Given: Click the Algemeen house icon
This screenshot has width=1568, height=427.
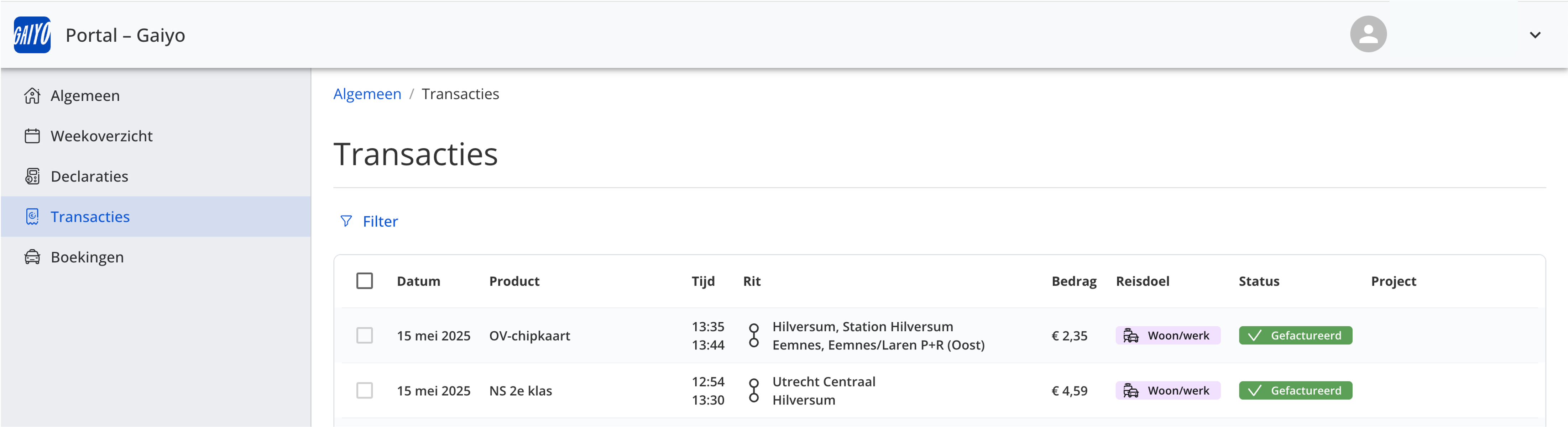Looking at the screenshot, I should click(x=32, y=95).
